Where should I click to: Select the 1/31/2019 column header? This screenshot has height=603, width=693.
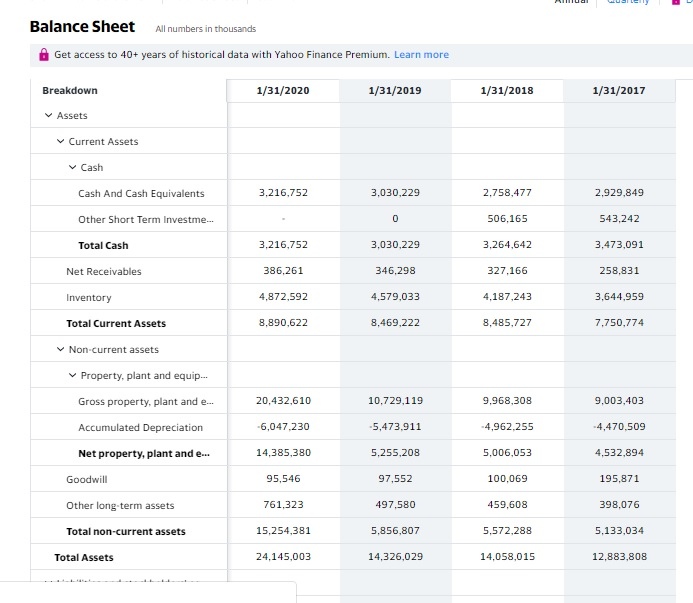[395, 91]
